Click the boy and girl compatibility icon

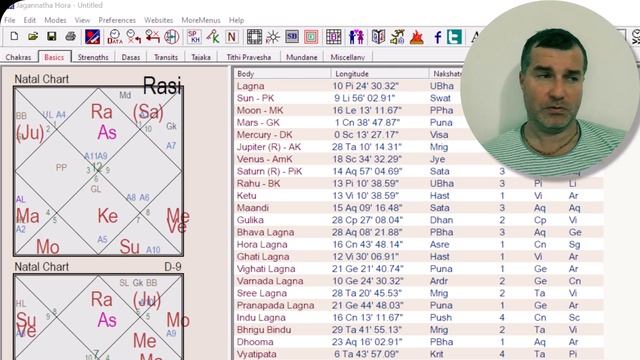click(x=356, y=37)
